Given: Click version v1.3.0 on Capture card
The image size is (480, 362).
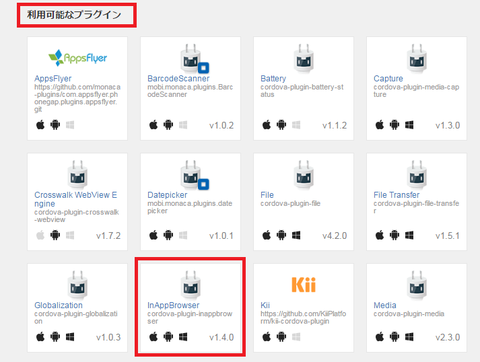Looking at the screenshot, I should pyautogui.click(x=447, y=126).
